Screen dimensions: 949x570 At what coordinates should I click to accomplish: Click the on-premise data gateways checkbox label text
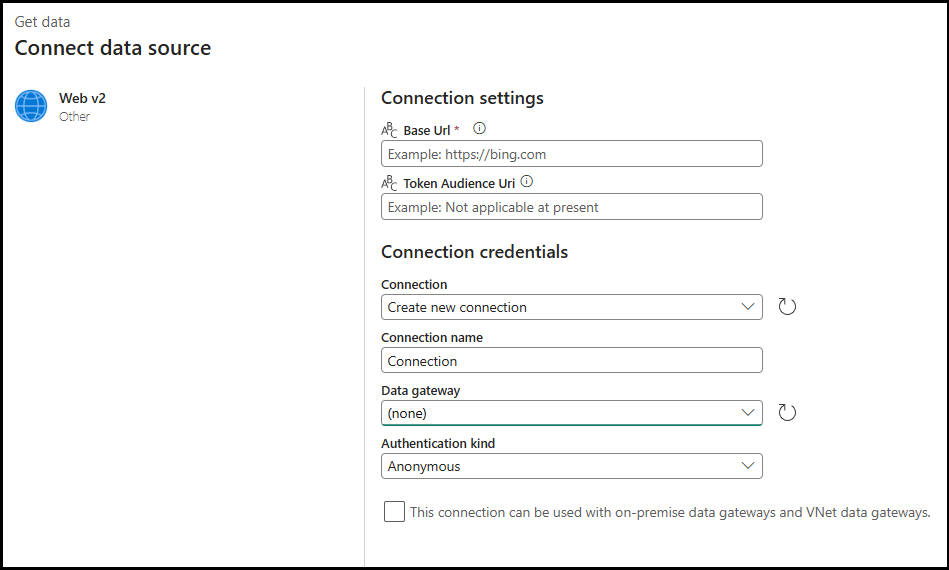point(670,512)
